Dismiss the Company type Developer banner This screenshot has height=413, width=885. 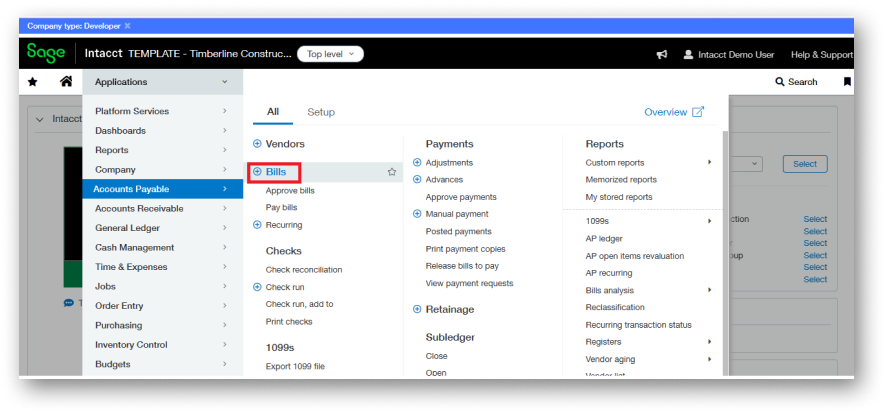point(128,26)
